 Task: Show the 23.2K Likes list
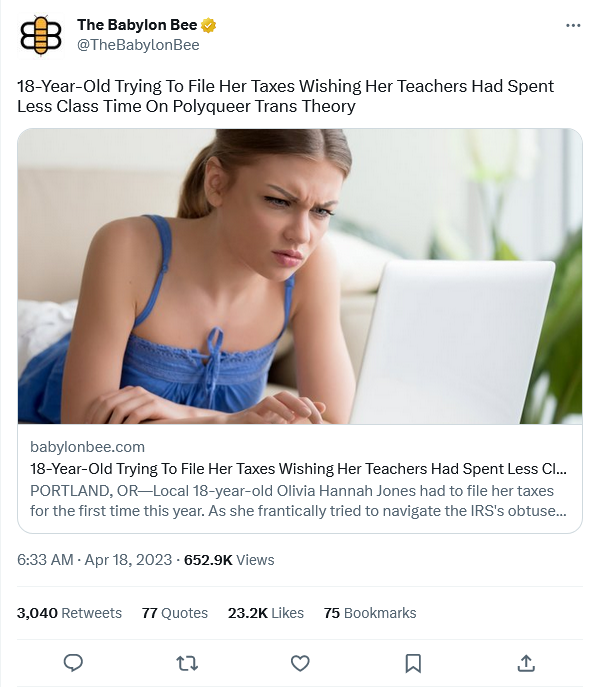(265, 613)
